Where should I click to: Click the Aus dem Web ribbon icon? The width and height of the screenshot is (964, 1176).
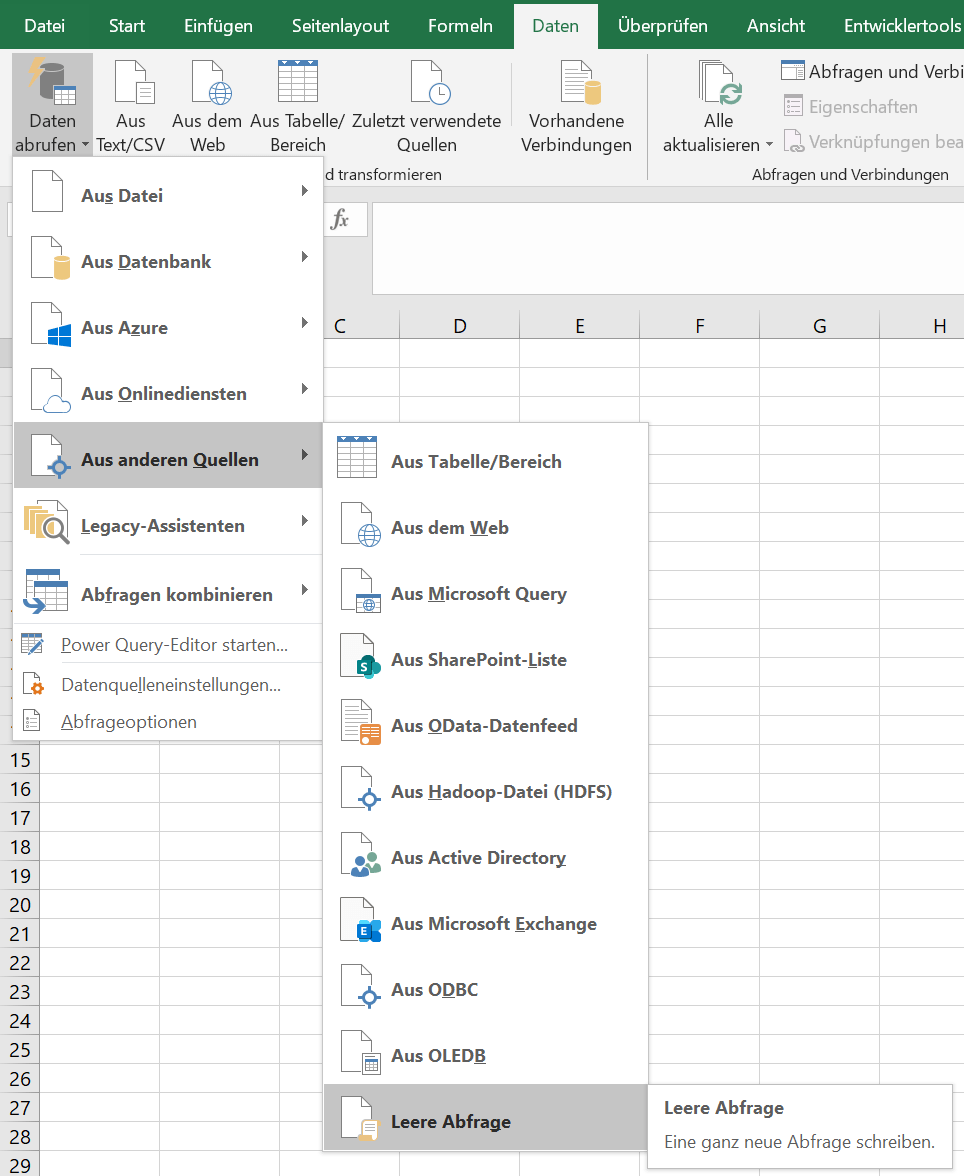tap(212, 82)
